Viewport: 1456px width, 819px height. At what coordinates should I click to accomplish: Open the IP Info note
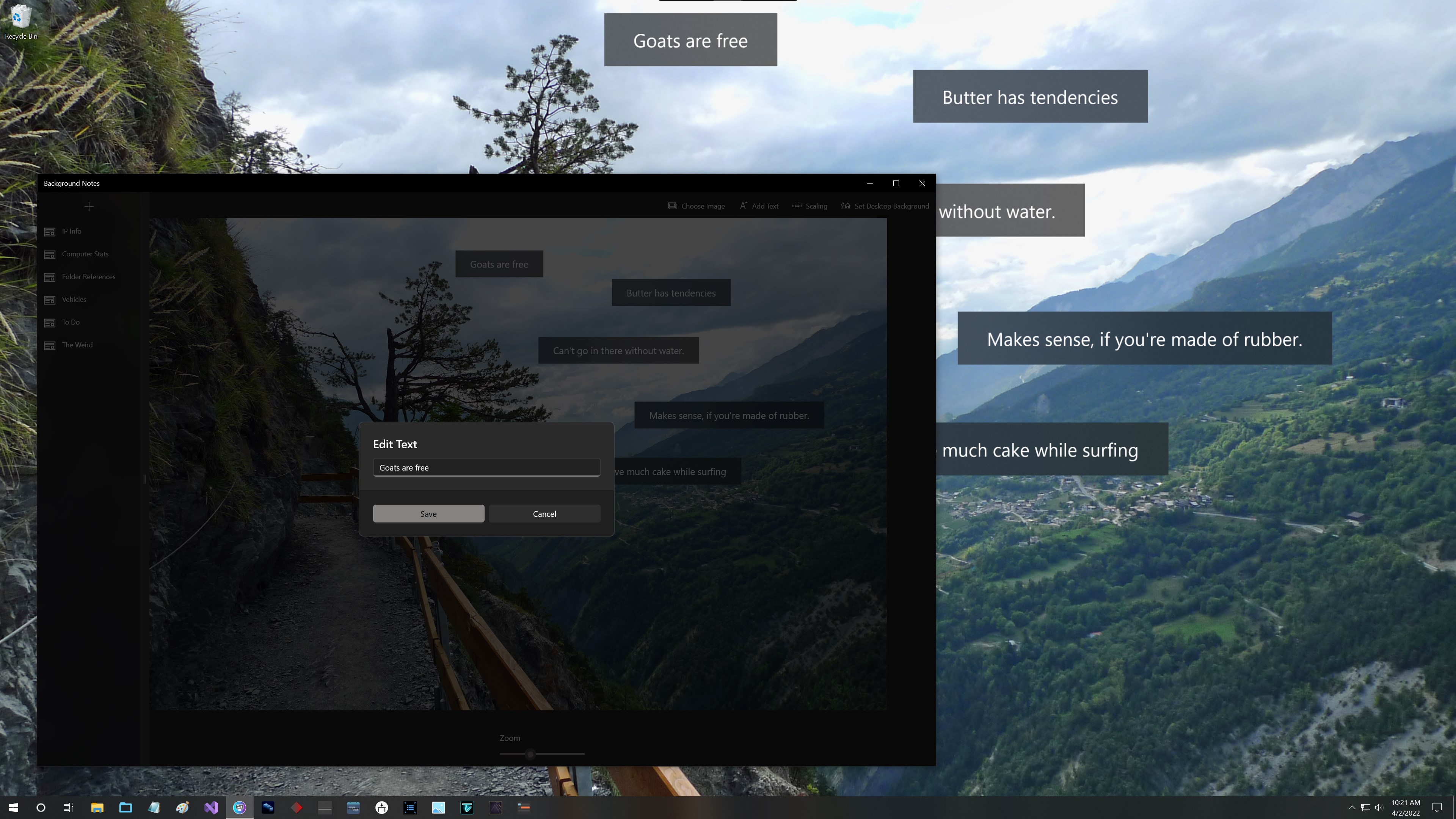[71, 231]
